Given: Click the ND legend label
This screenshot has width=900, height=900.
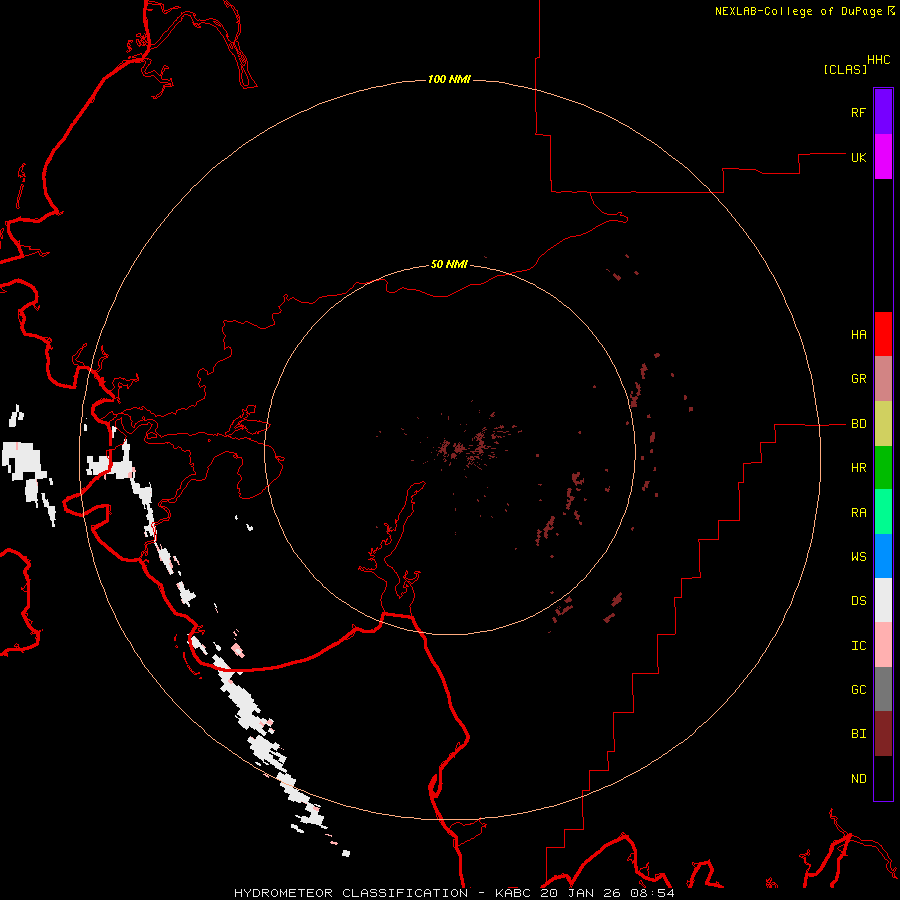Looking at the screenshot, I should pos(858,779).
